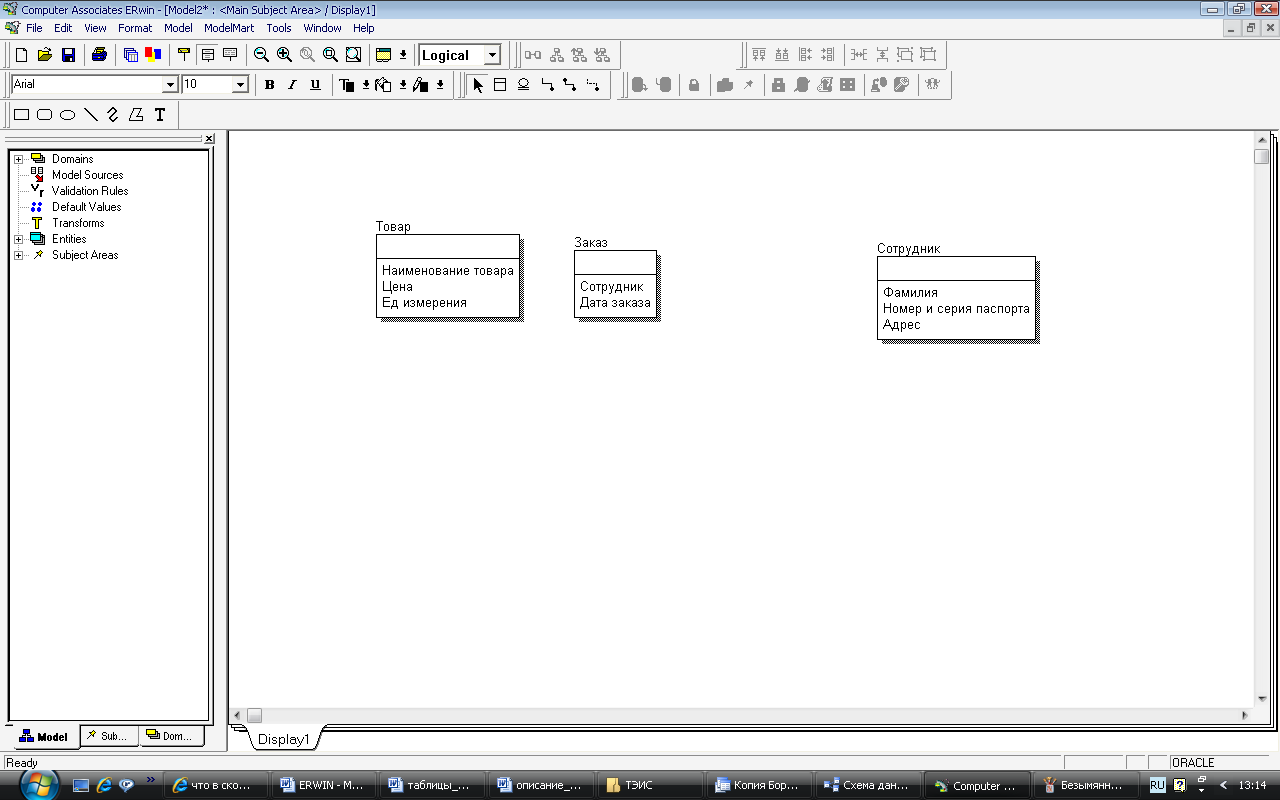Click the horizontal scrollbar right arrow
Image resolution: width=1280 pixels, height=800 pixels.
pyautogui.click(x=1245, y=715)
